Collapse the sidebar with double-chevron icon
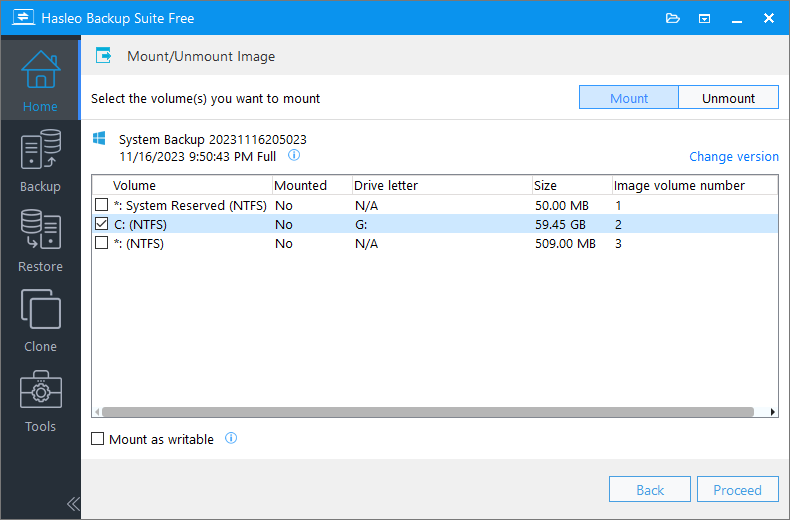The height and width of the screenshot is (520, 790). click(x=73, y=503)
